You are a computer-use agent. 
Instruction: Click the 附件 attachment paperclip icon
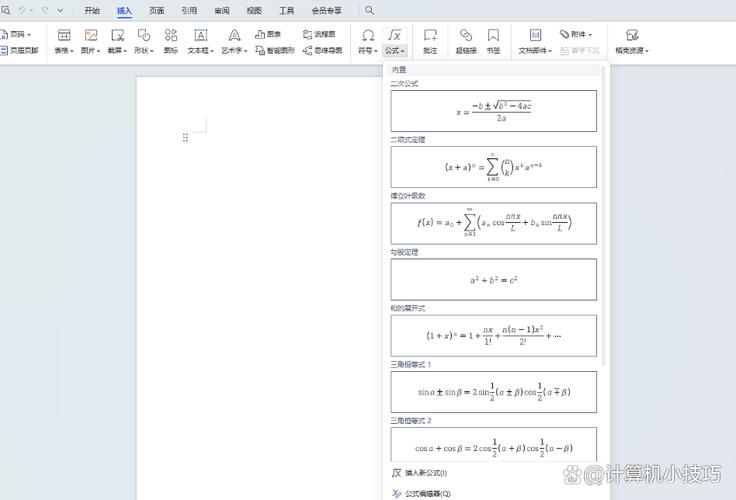coord(565,34)
